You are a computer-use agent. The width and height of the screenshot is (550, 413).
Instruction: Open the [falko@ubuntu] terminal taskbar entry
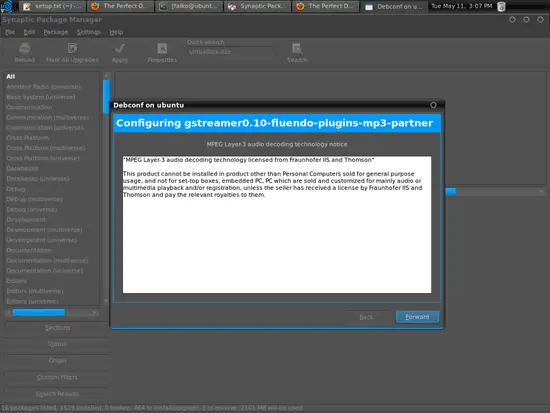pos(189,6)
